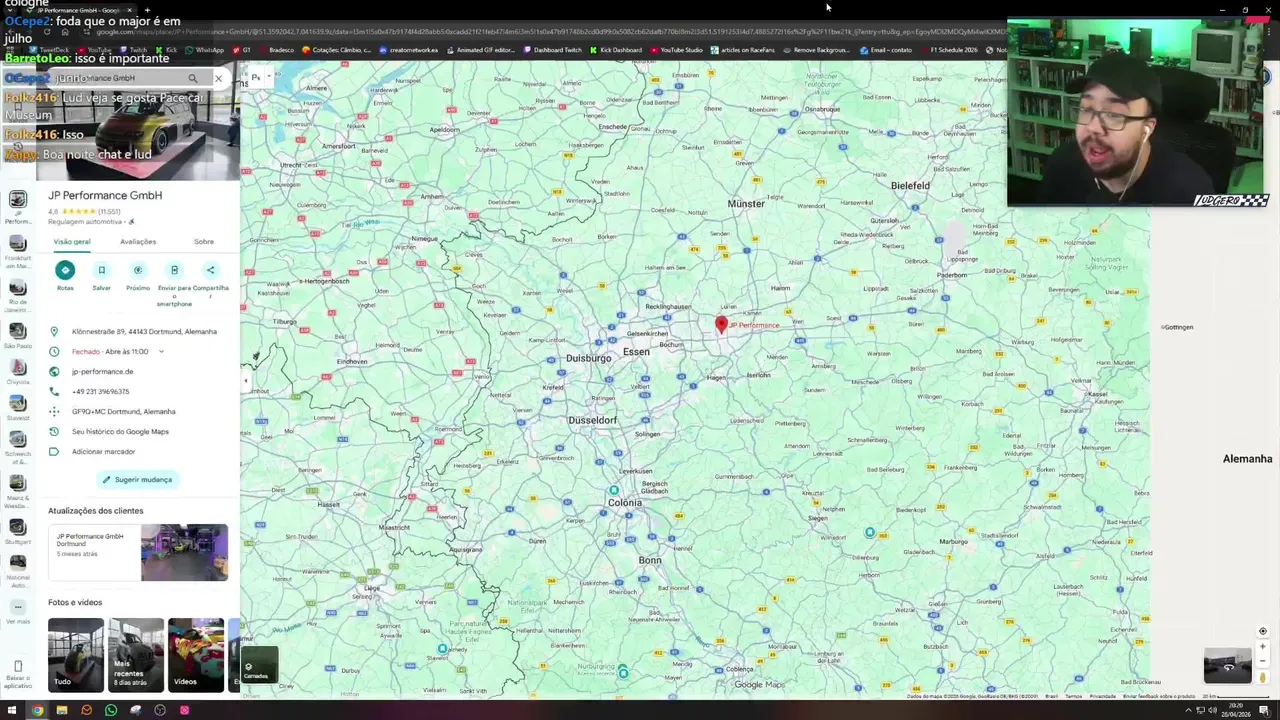Select Frankfurt am Main recent item in sidebar
Image resolution: width=1280 pixels, height=720 pixels.
[18, 249]
